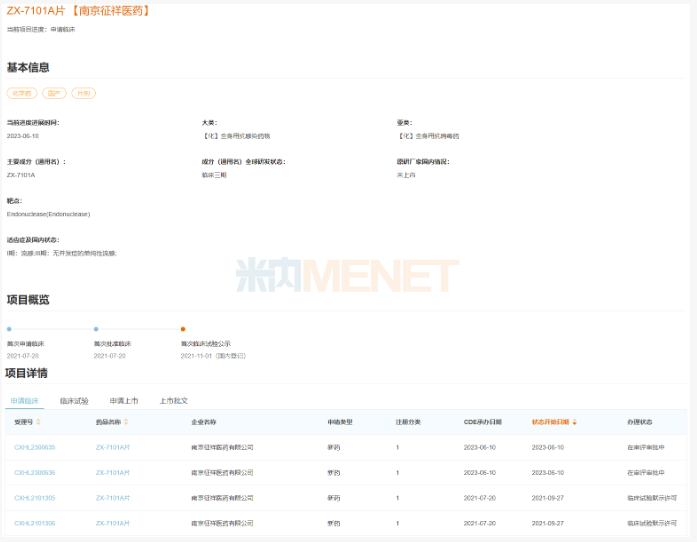Open acceptance number CXHL2300635
Screen dimensions: 697x542
pos(35,447)
